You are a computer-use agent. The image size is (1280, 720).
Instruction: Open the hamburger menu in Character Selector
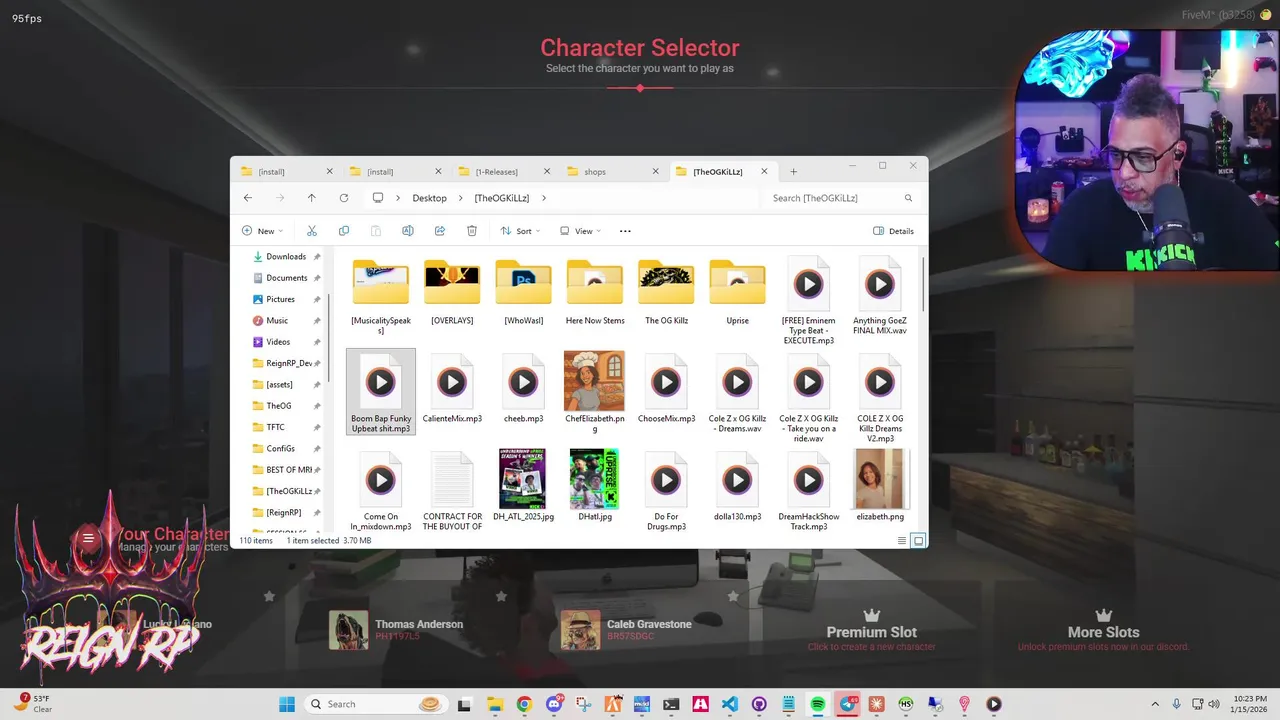[88, 538]
